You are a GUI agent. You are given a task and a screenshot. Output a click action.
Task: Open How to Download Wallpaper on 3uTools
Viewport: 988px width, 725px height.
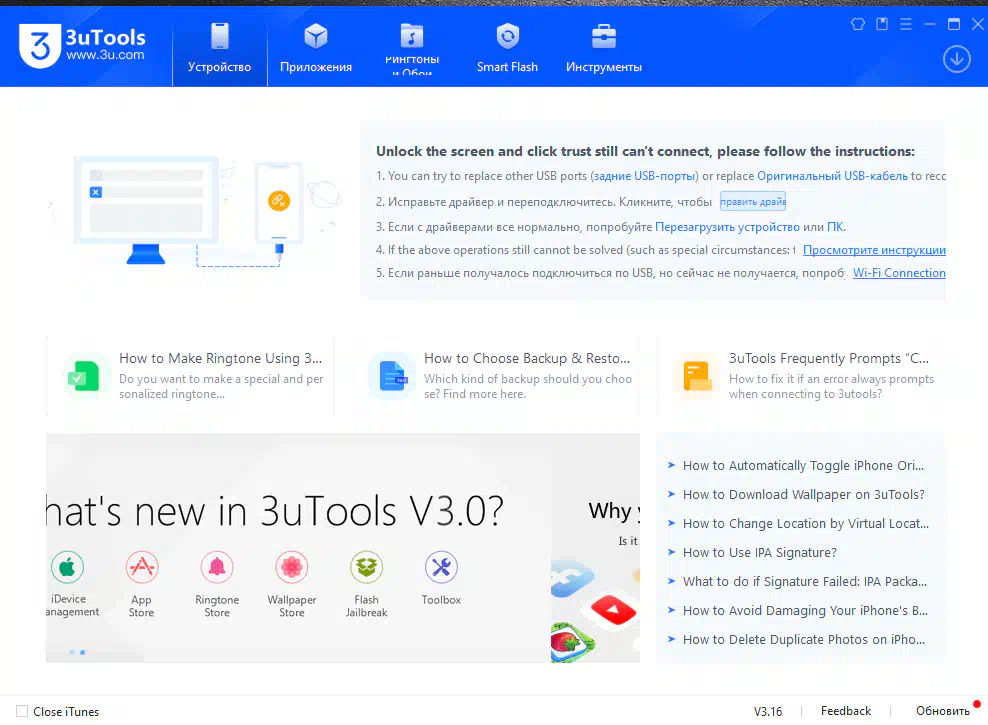[x=803, y=494]
